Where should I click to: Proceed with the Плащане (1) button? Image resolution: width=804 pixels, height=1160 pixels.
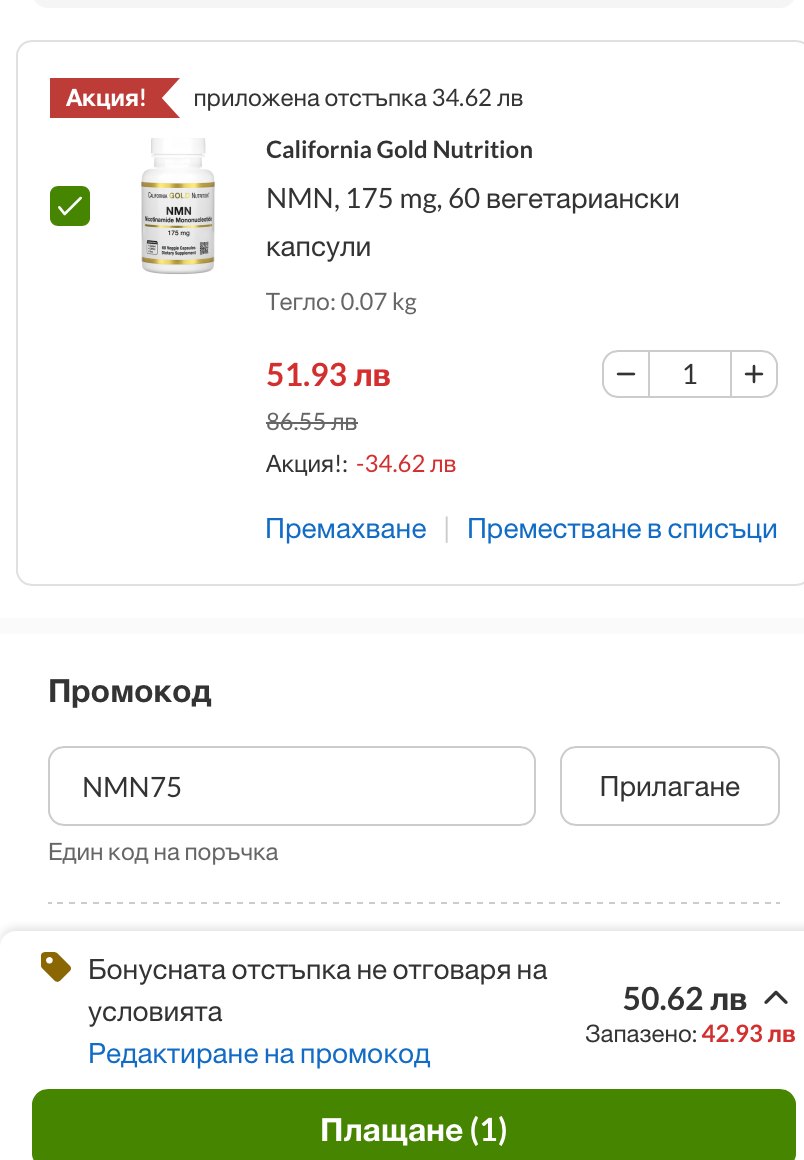click(414, 1130)
